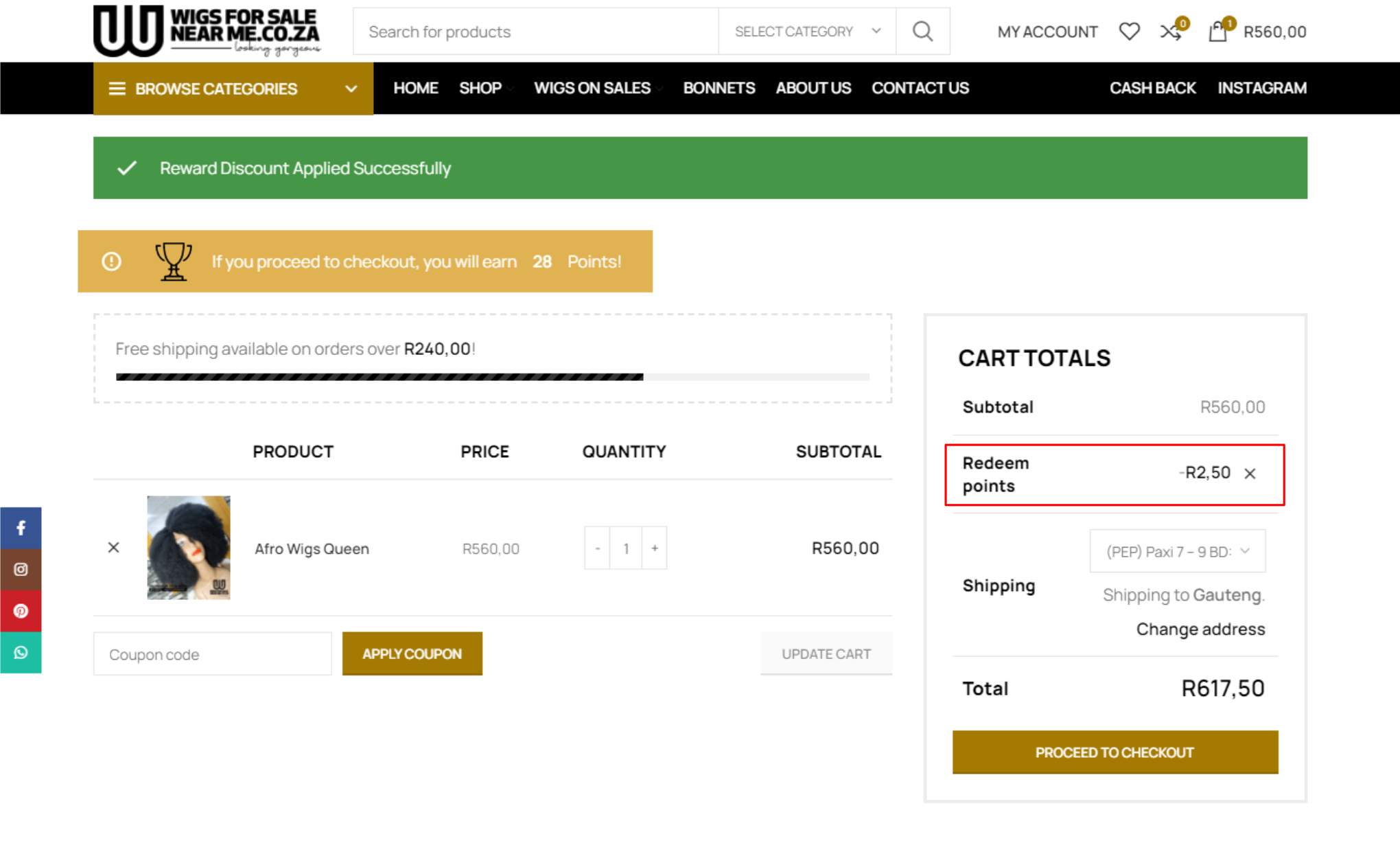Increase quantity with plus button
1400x845 pixels.
tap(655, 548)
